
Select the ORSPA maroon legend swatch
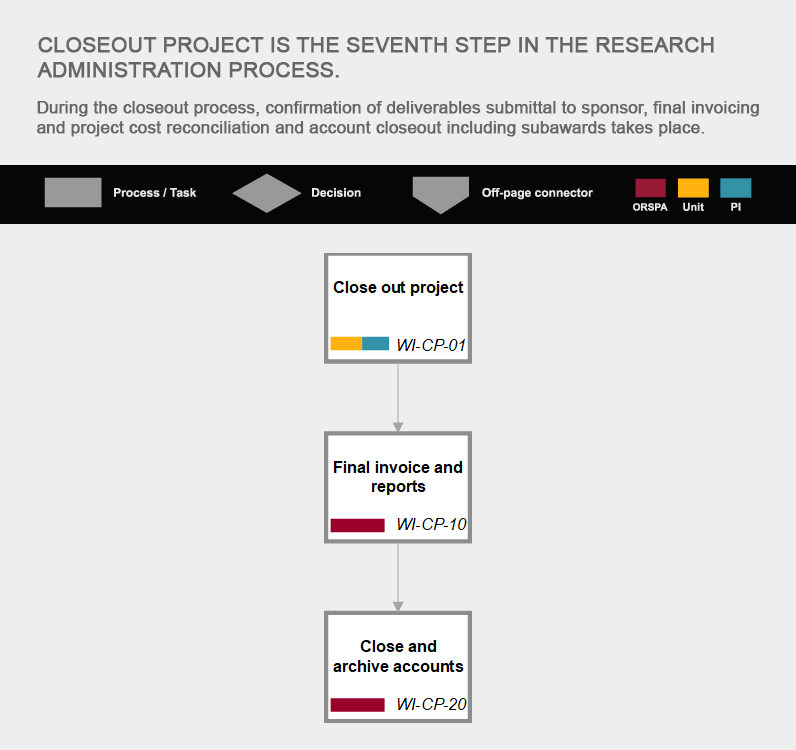(x=650, y=188)
